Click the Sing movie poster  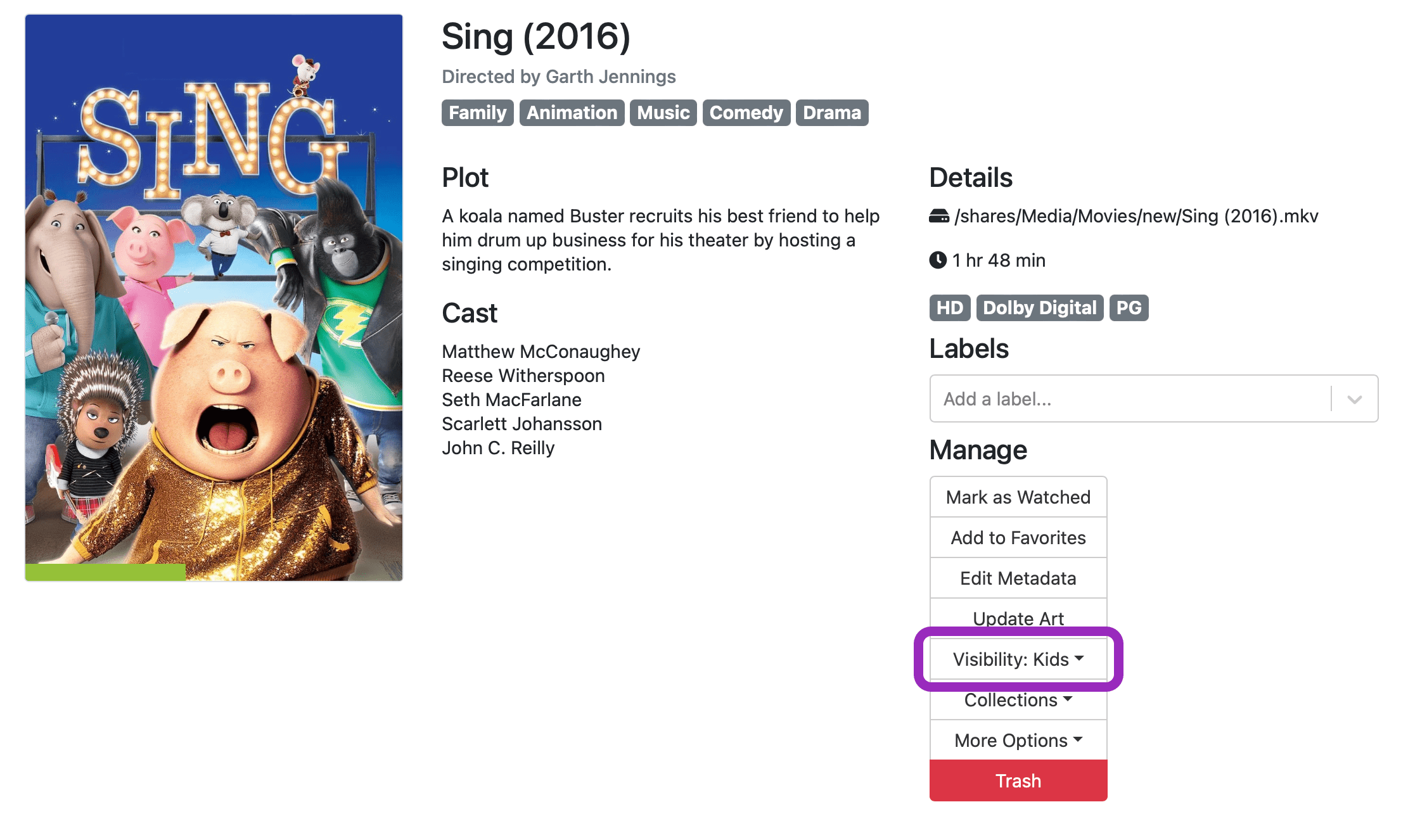tap(214, 285)
